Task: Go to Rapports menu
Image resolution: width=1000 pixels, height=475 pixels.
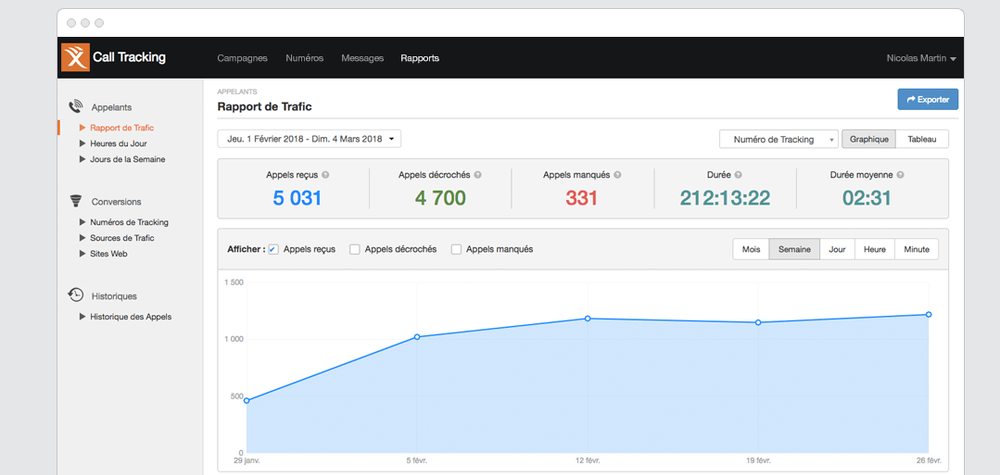Action: click(x=420, y=58)
